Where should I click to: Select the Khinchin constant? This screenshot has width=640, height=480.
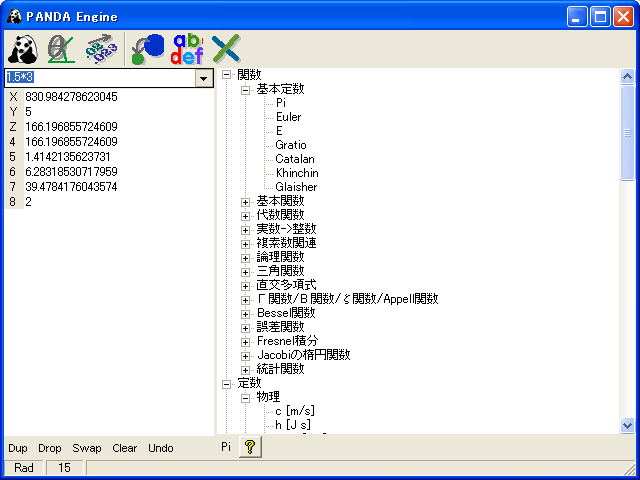click(x=297, y=173)
